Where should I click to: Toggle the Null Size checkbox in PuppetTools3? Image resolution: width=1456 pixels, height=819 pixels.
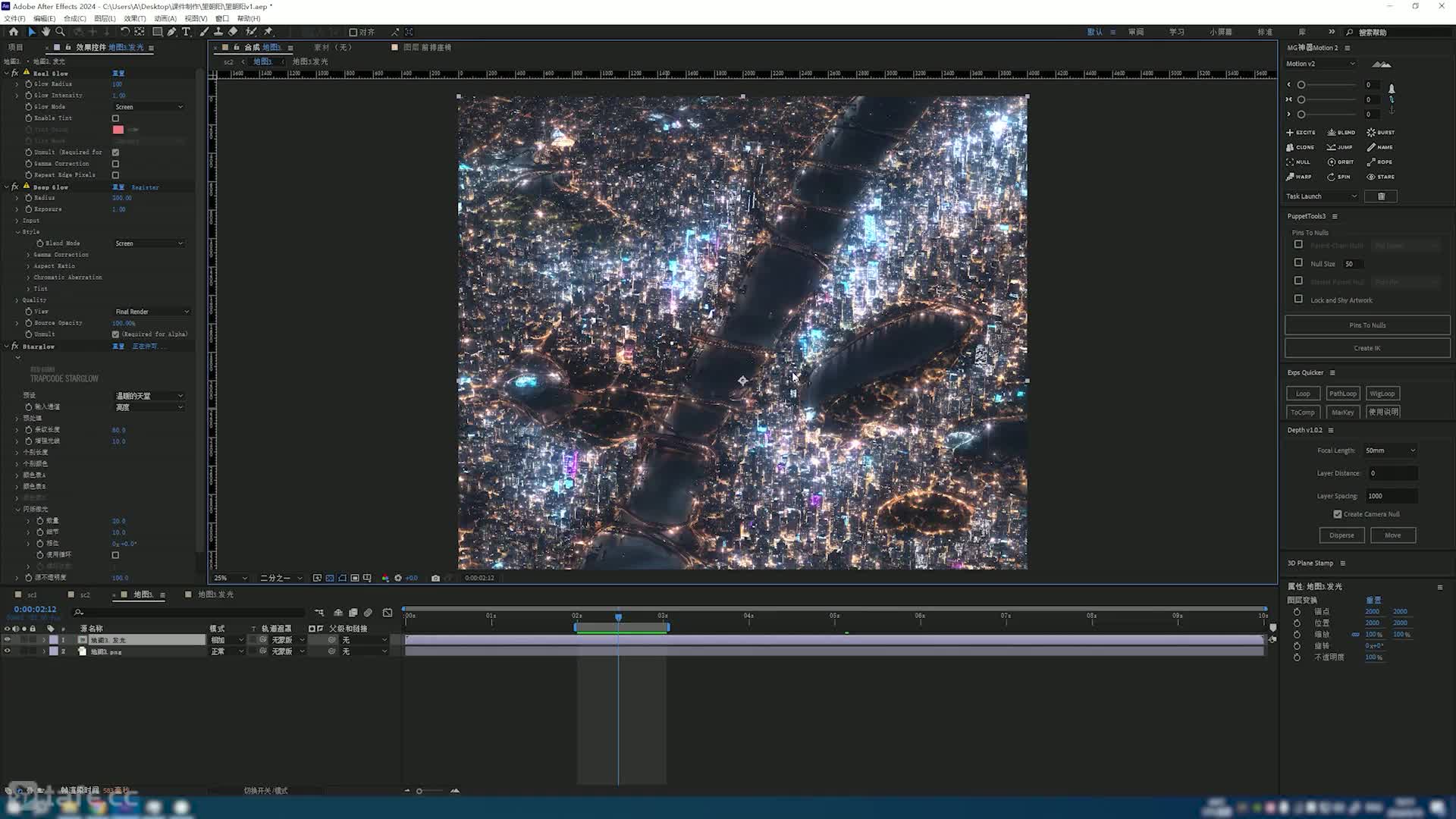click(1298, 263)
